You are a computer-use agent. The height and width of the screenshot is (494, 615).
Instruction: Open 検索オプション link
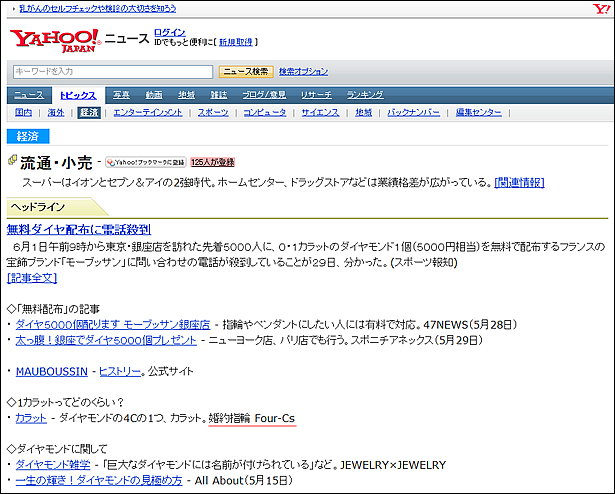[x=303, y=71]
